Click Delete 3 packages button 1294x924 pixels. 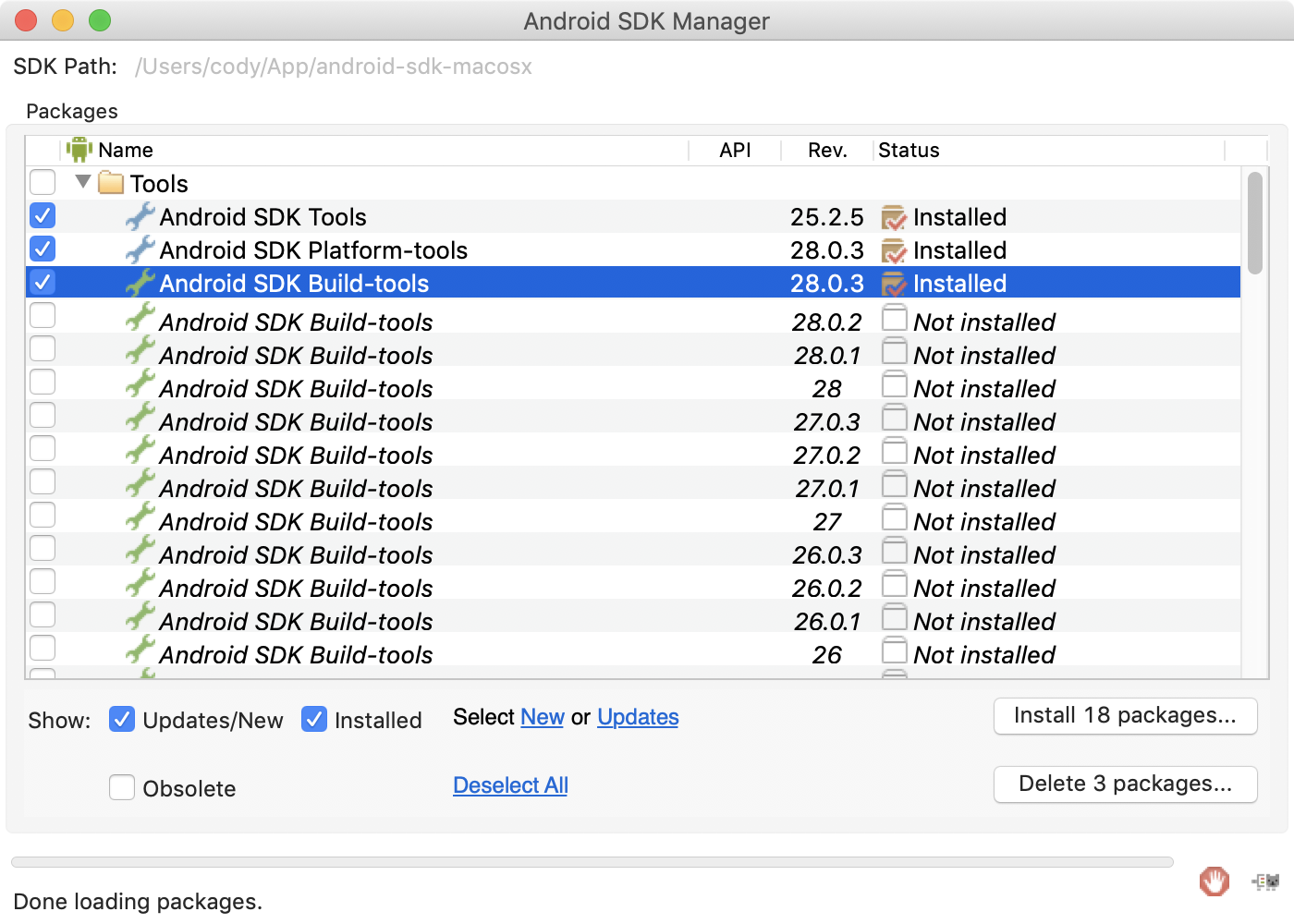pos(1125,784)
